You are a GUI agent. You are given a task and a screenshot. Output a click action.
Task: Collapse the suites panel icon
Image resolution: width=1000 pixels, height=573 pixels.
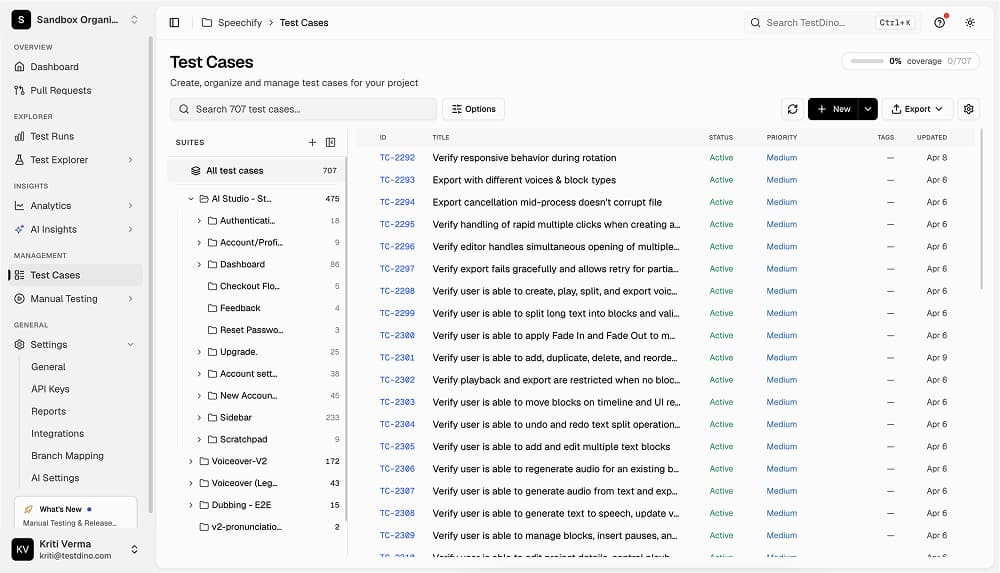click(330, 142)
